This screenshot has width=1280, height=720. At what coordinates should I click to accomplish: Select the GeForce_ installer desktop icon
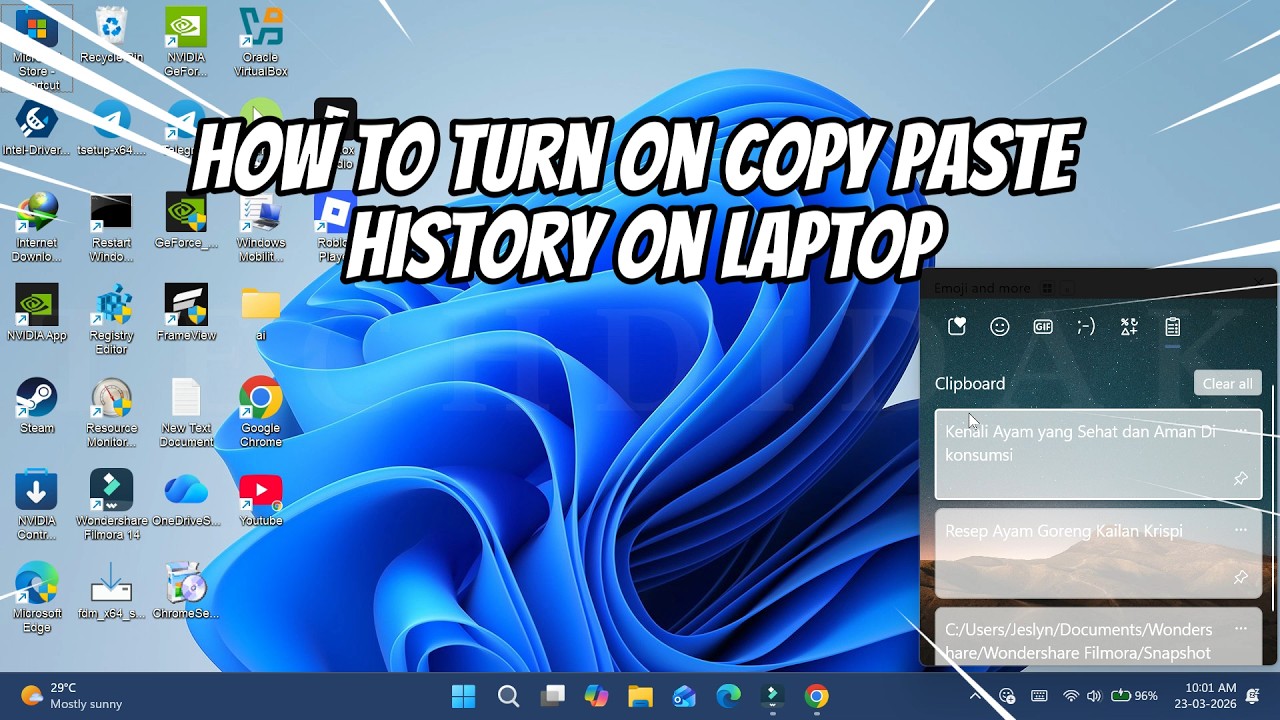pyautogui.click(x=186, y=222)
